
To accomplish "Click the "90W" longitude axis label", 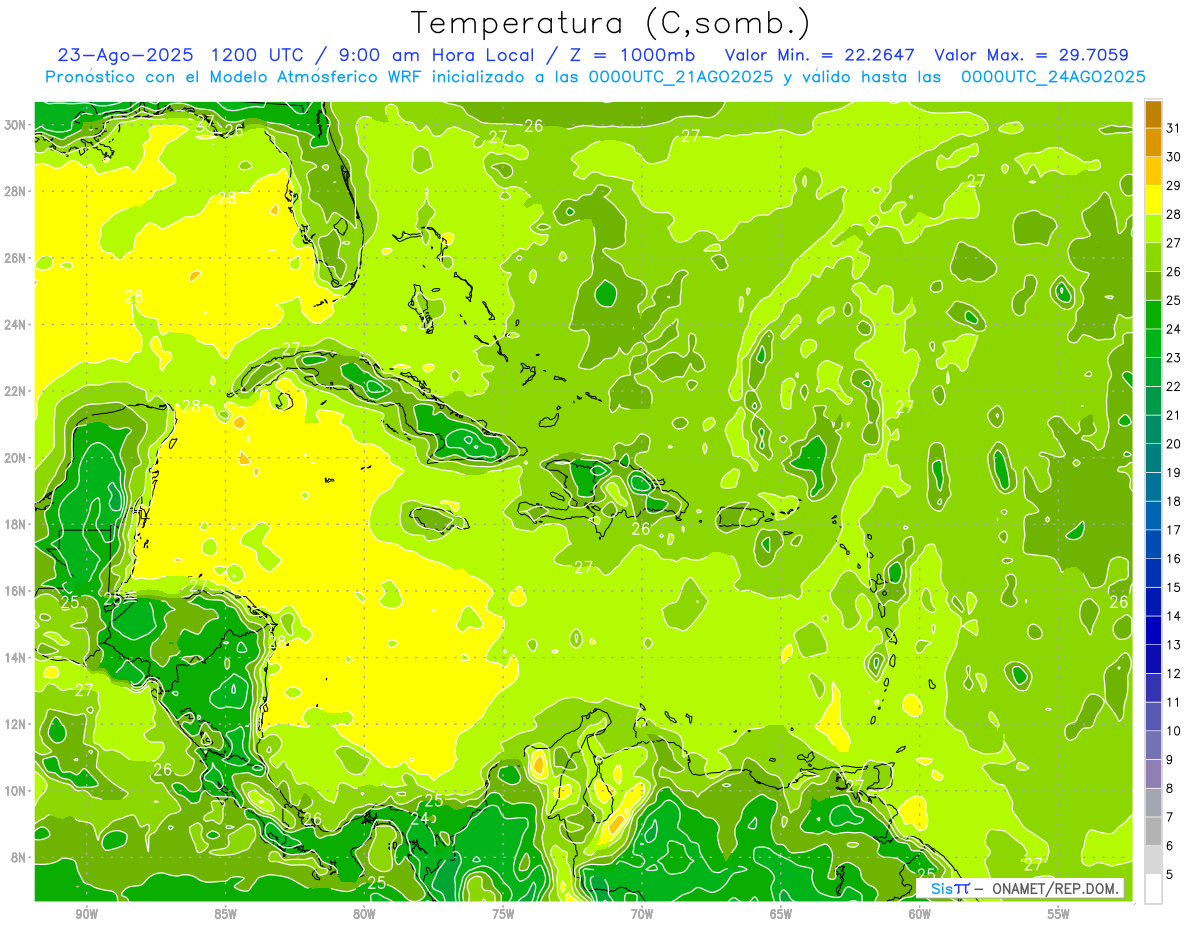I will point(86,914).
